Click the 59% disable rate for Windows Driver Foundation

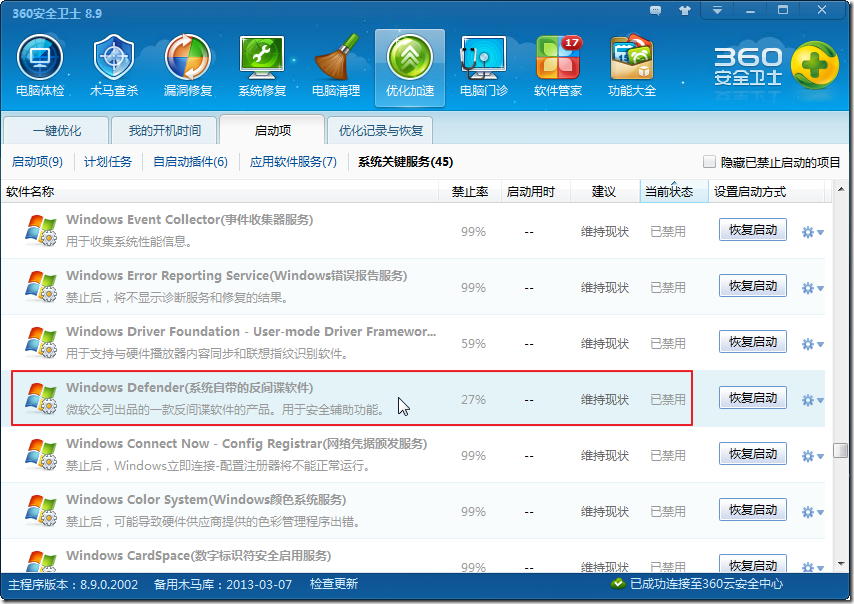pos(473,344)
